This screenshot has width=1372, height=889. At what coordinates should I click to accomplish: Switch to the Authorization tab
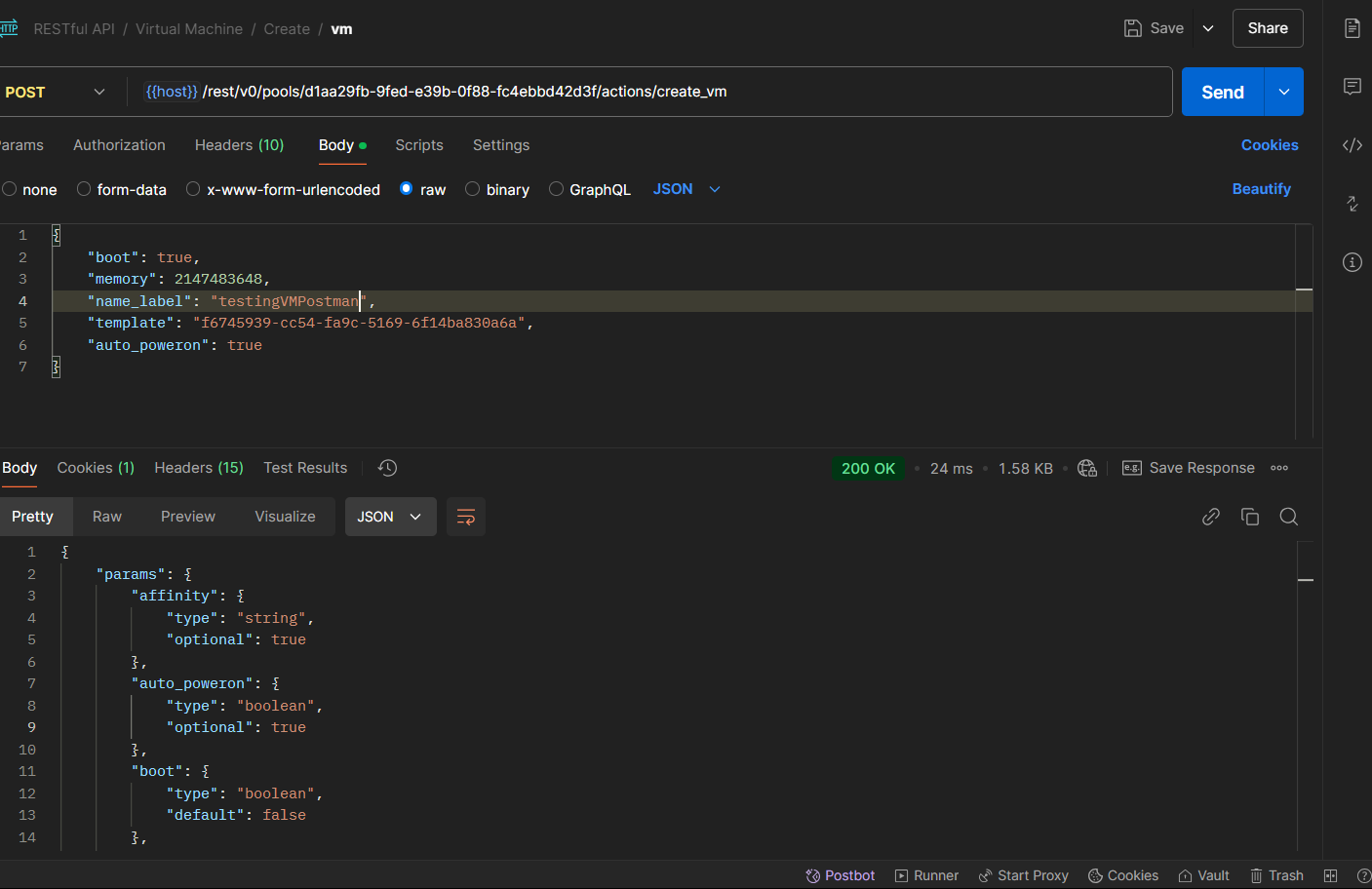119,144
